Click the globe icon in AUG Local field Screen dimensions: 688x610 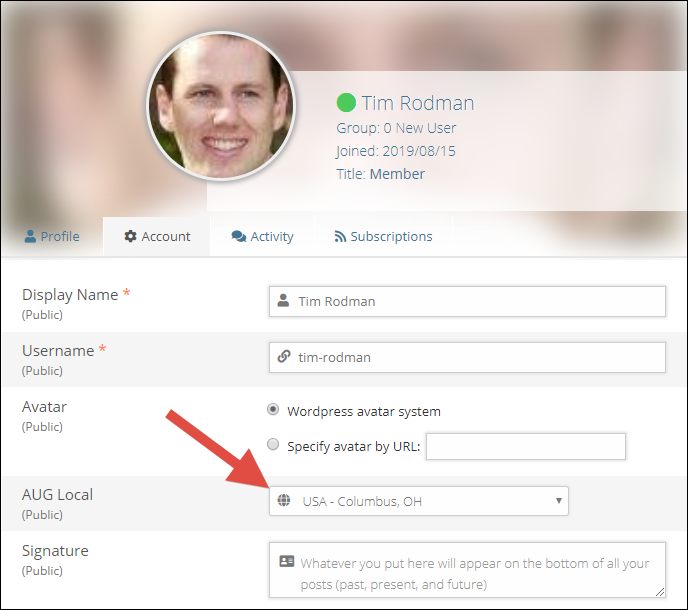[284, 500]
